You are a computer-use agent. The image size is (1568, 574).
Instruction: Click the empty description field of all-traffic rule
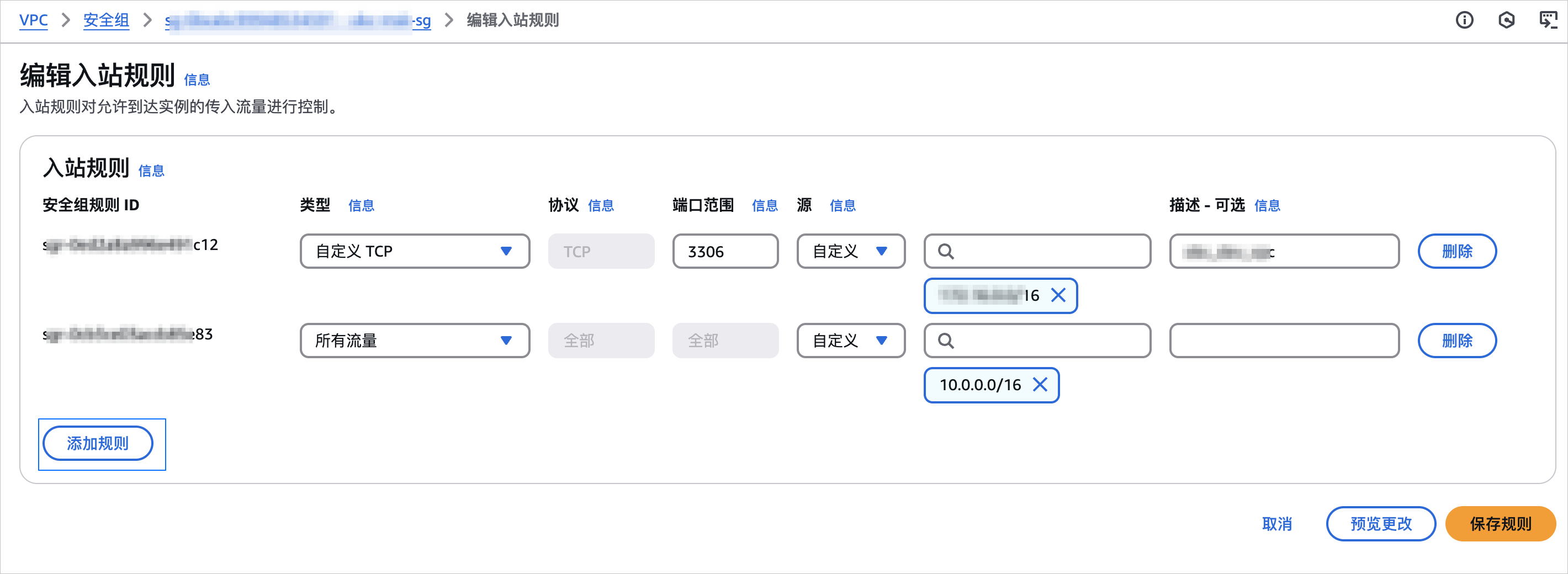point(1284,341)
